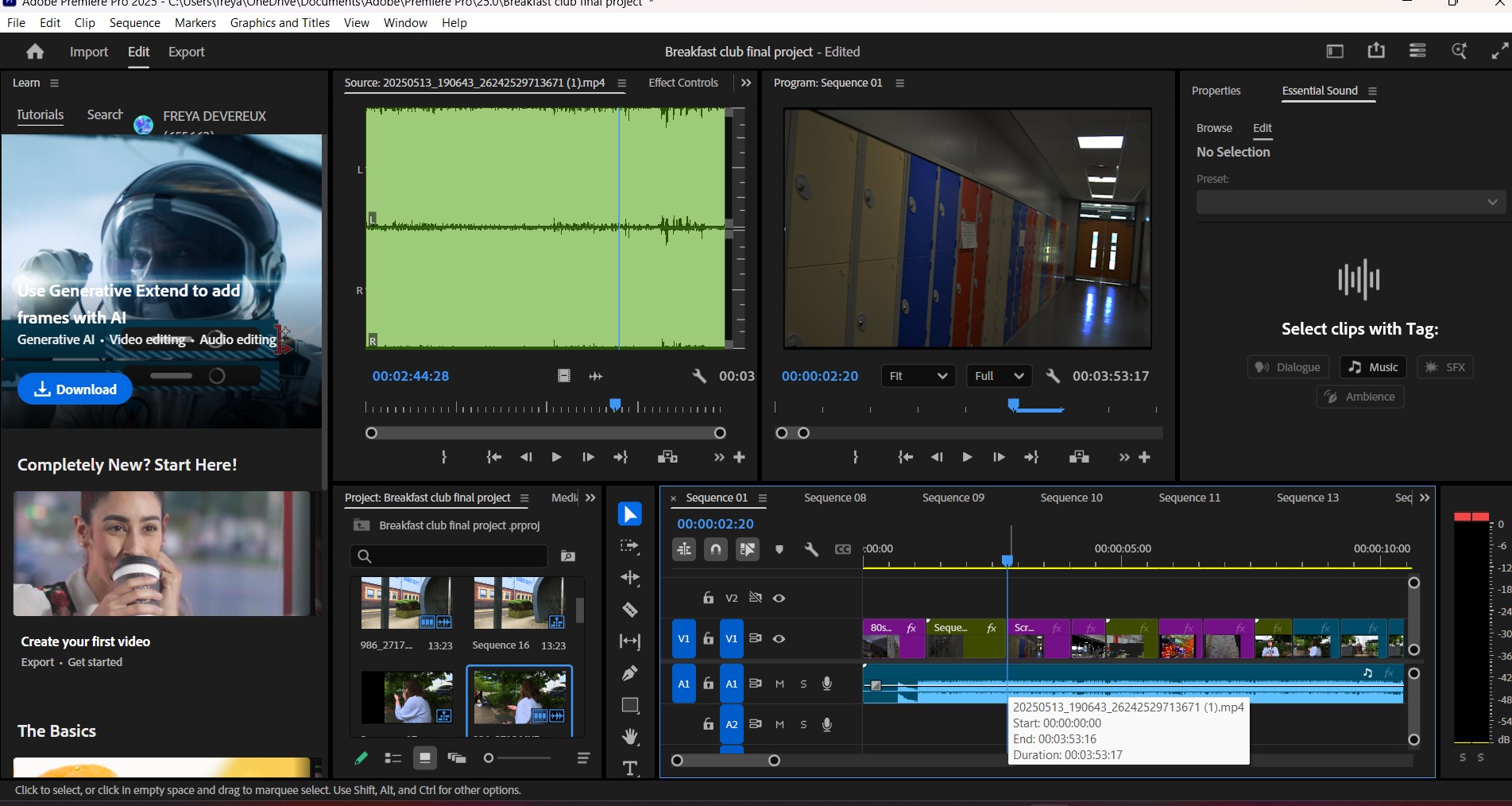The width and height of the screenshot is (1512, 806).
Task: Select the Pen tool in tools panel
Action: point(629,673)
